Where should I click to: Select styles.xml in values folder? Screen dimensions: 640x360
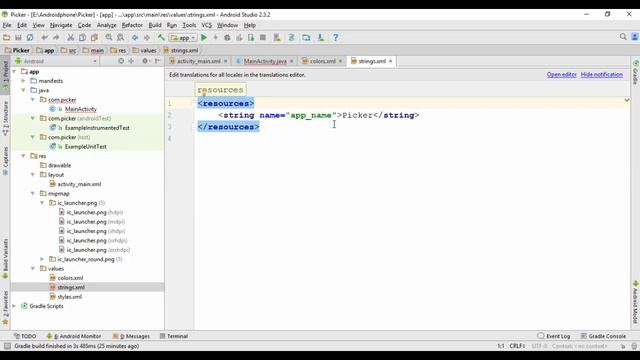tap(69, 297)
